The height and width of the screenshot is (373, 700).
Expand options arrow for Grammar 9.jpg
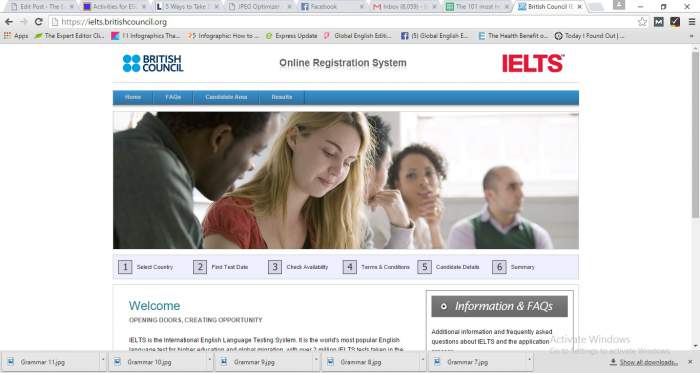tap(316, 360)
